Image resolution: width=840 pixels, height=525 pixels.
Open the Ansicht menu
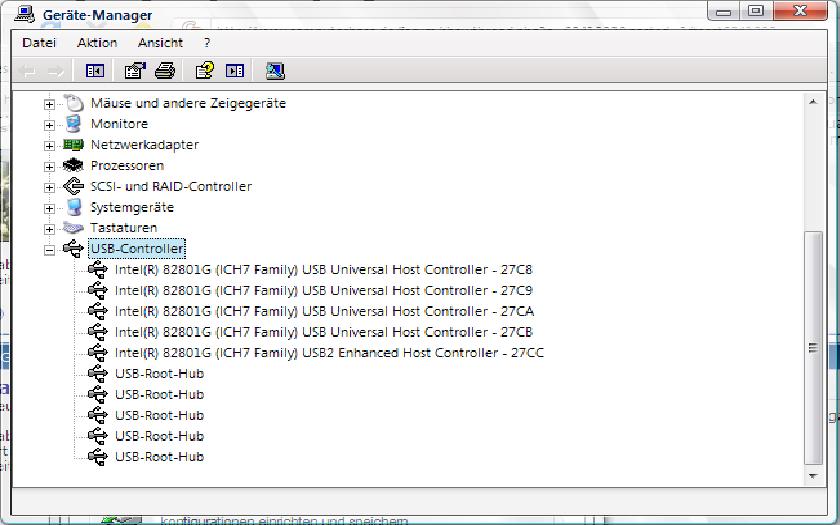[x=160, y=42]
